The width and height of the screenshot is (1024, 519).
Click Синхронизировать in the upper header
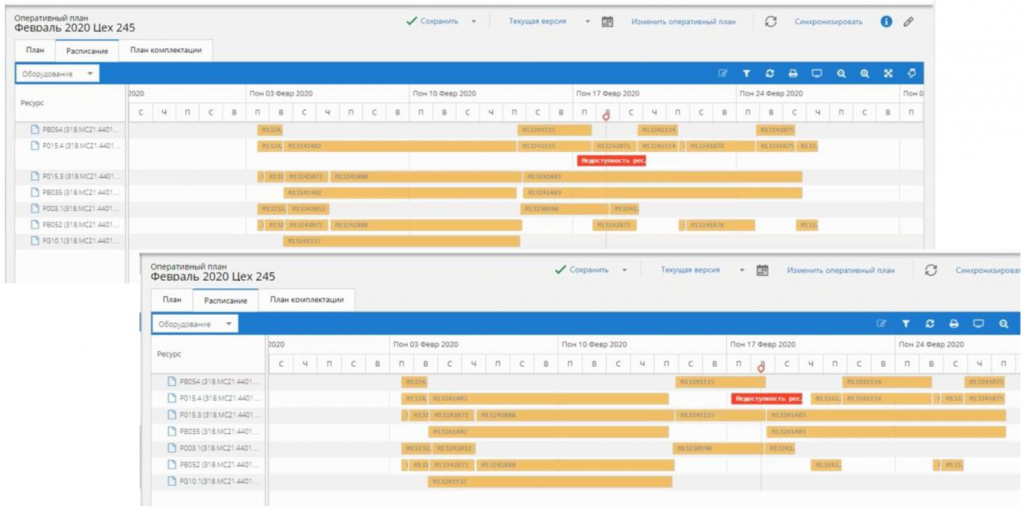[828, 22]
